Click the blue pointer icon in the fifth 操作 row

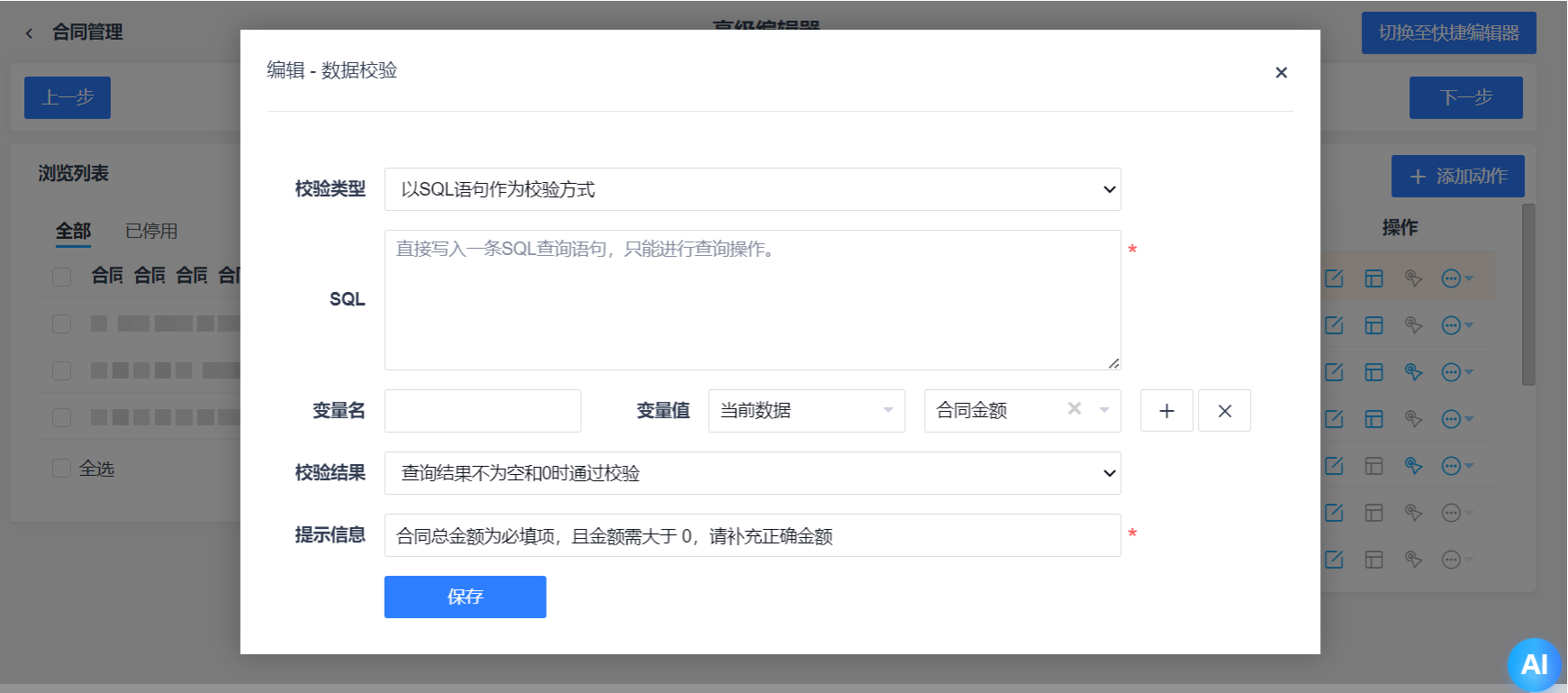pos(1413,466)
